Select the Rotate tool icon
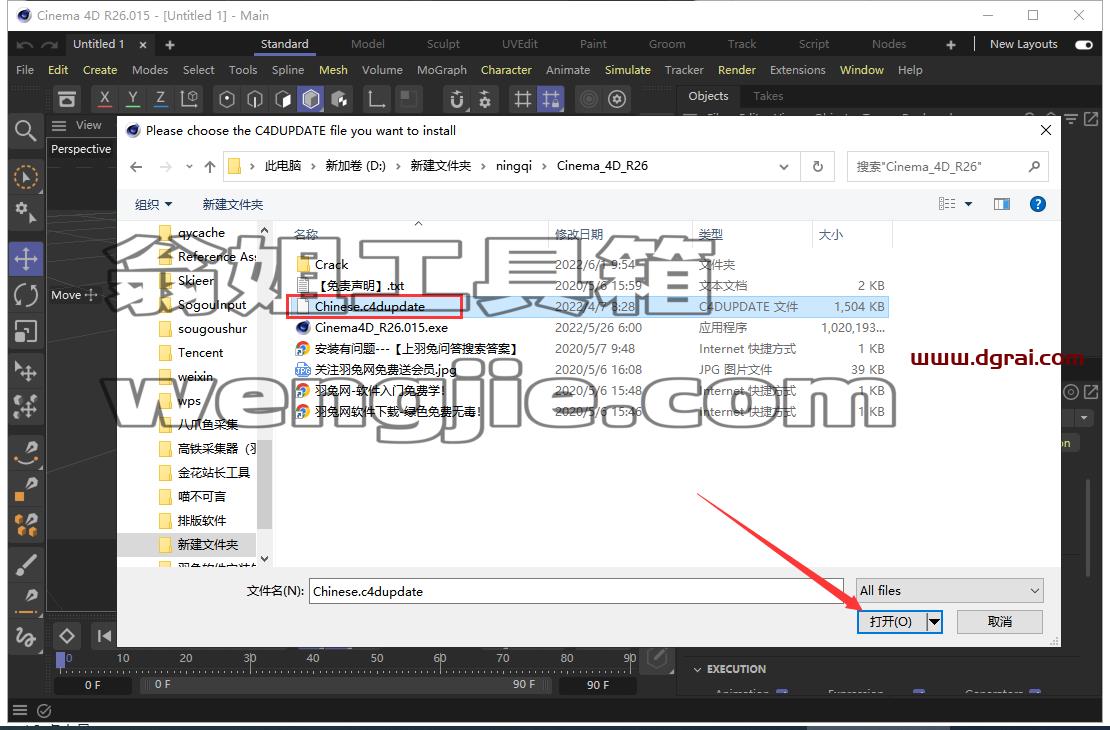Screen dimensions: 1110x730 (x=26, y=295)
